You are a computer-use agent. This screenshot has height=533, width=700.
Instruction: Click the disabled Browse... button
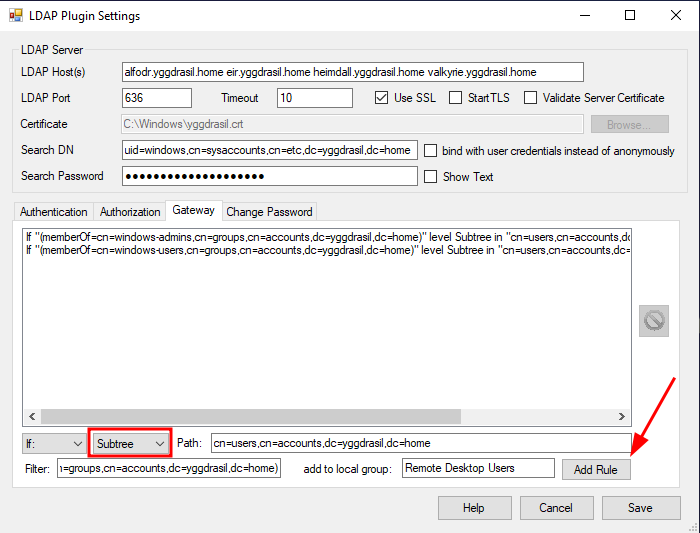(x=629, y=124)
